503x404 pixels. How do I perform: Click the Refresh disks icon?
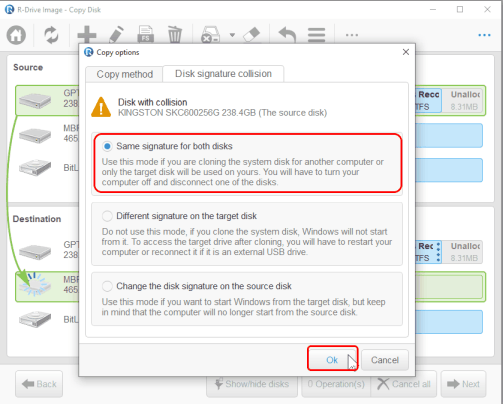tap(51, 35)
